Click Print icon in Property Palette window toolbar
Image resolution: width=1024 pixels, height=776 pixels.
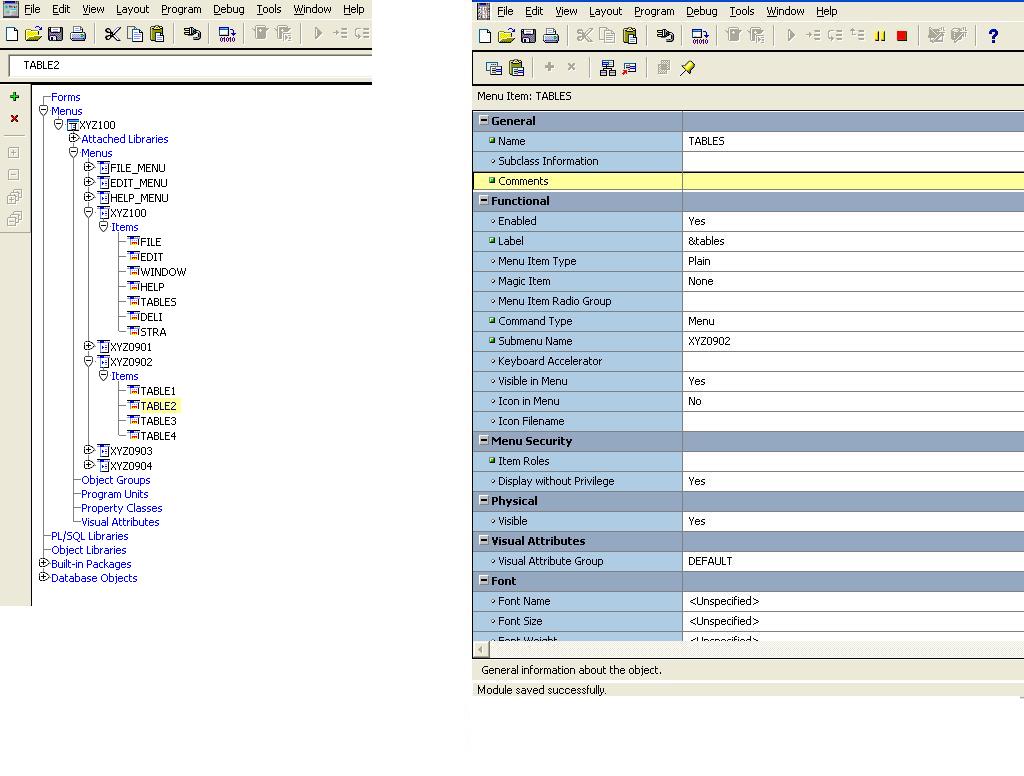pyautogui.click(x=551, y=35)
